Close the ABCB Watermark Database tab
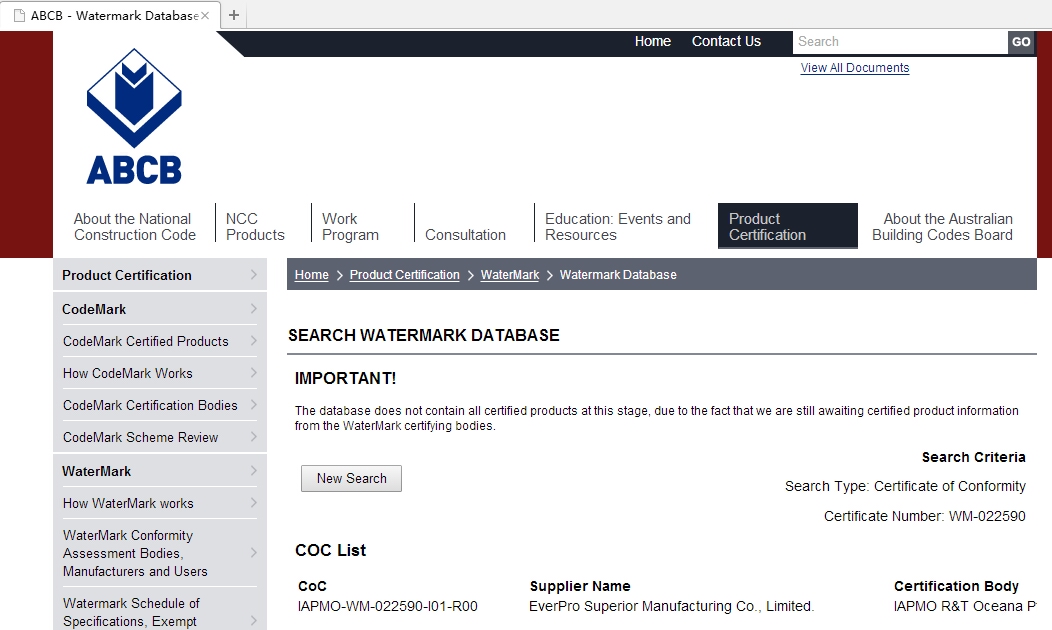Viewport: 1052px width, 630px height. coord(205,16)
